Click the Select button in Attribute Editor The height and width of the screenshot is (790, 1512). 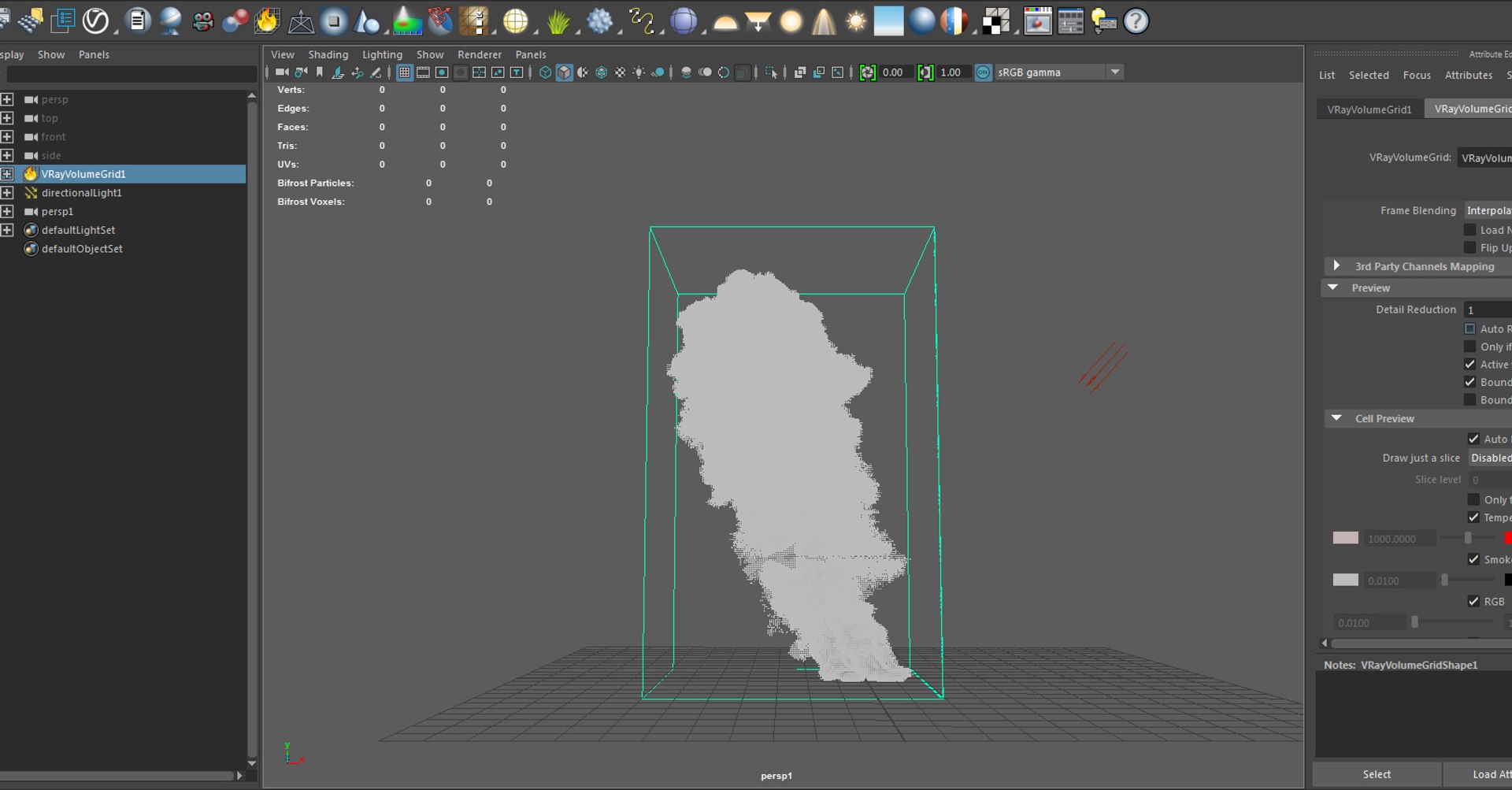(1377, 774)
